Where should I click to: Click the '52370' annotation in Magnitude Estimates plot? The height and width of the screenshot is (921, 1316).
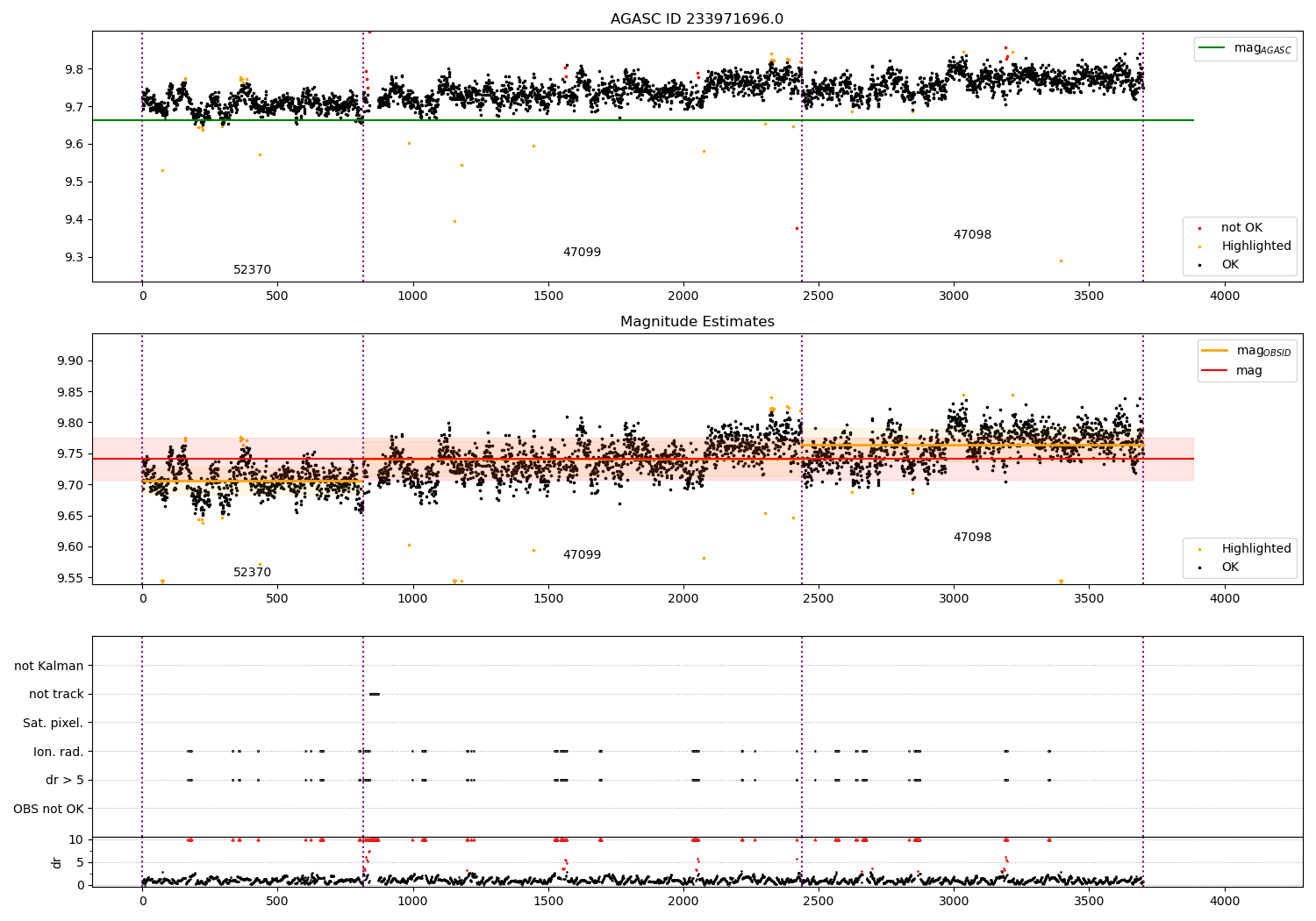point(252,573)
